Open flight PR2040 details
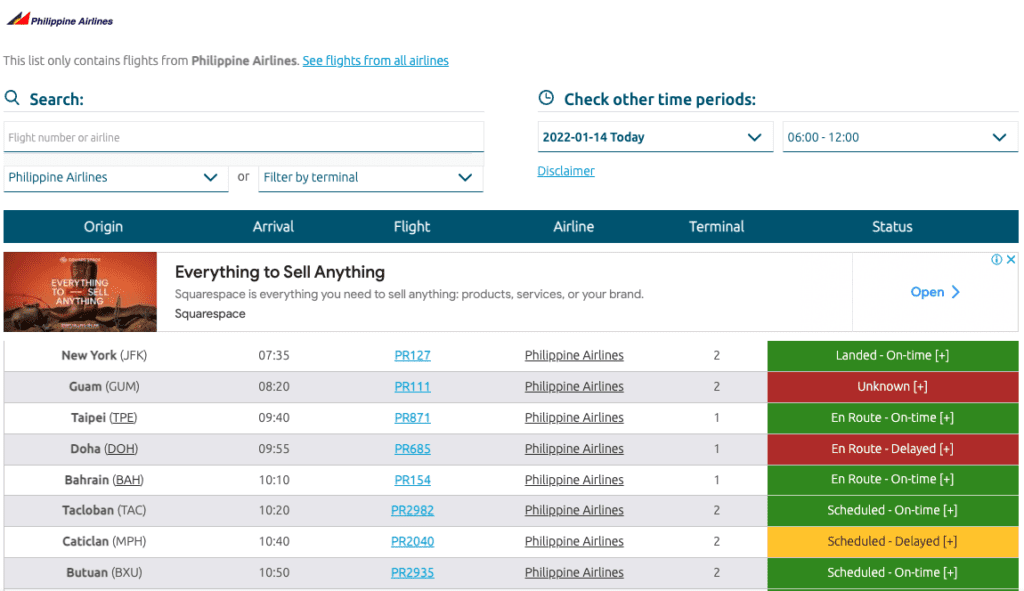The width and height of the screenshot is (1024, 591). point(412,541)
